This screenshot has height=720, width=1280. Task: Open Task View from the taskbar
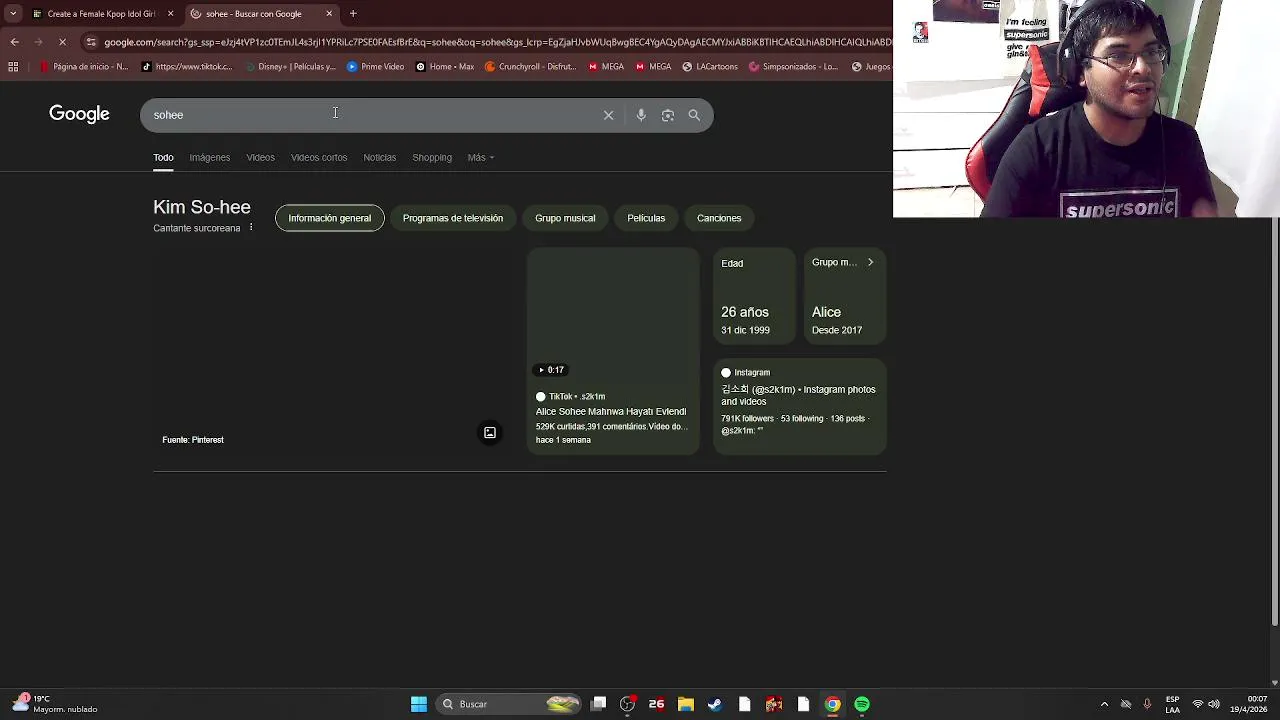click(x=598, y=704)
